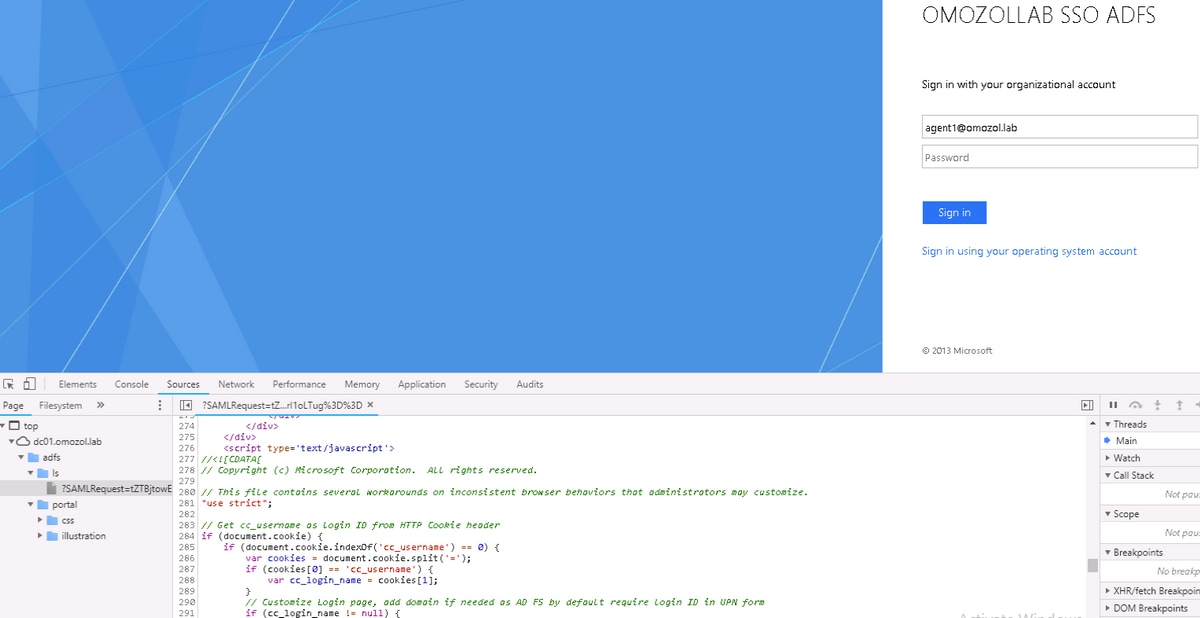
Task: Open the Console tab
Action: point(132,384)
